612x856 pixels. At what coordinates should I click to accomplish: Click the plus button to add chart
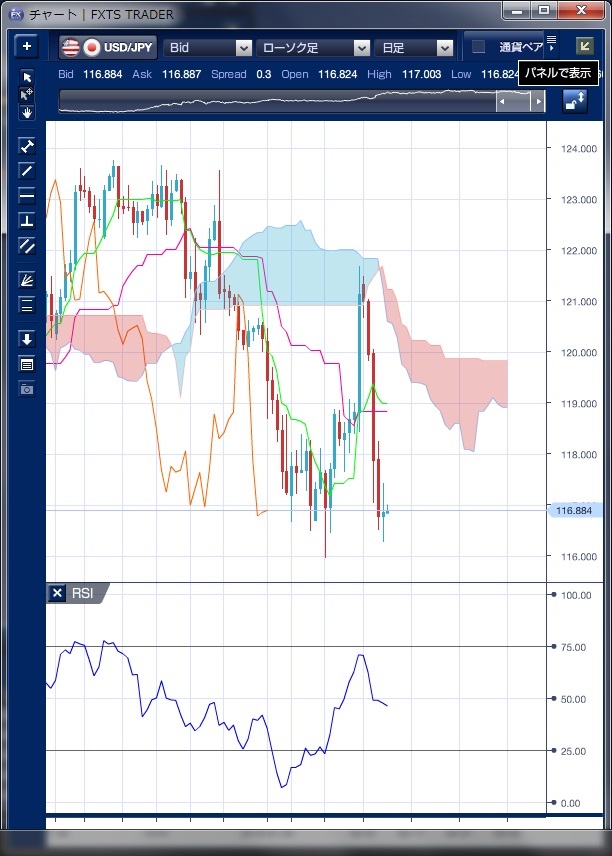tap(27, 47)
